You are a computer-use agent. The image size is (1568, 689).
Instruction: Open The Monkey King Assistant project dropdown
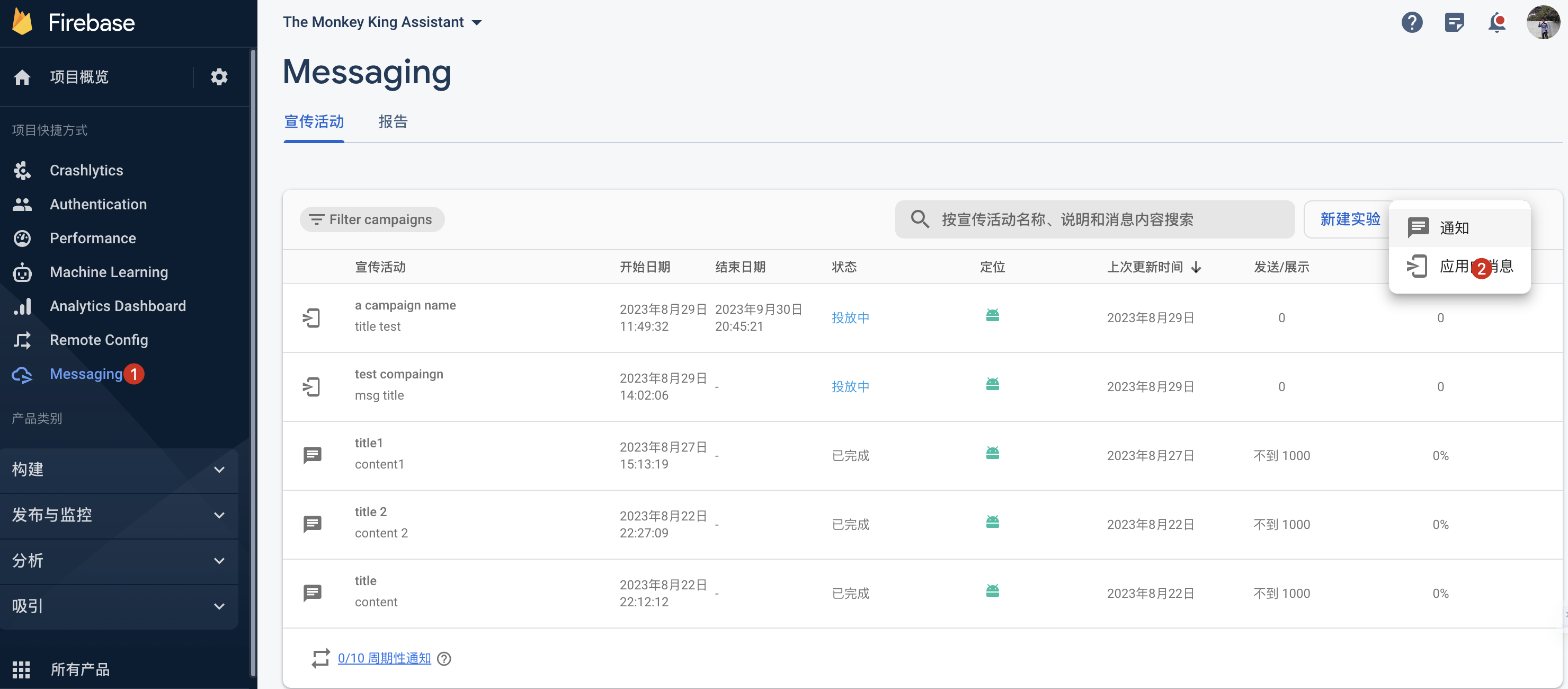(x=381, y=23)
